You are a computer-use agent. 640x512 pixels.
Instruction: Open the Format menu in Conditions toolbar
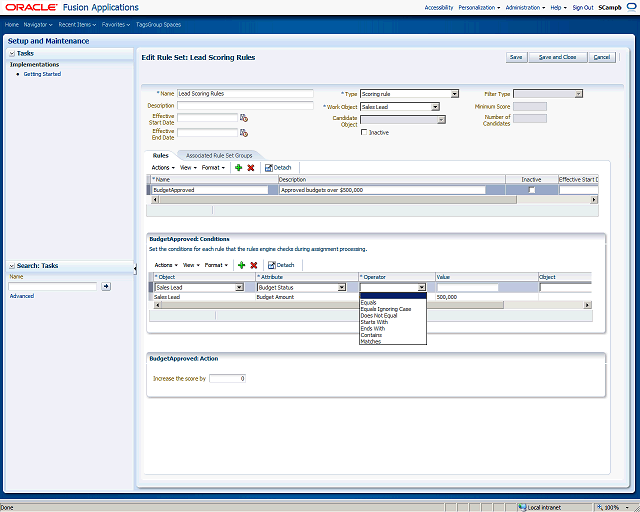click(x=216, y=265)
